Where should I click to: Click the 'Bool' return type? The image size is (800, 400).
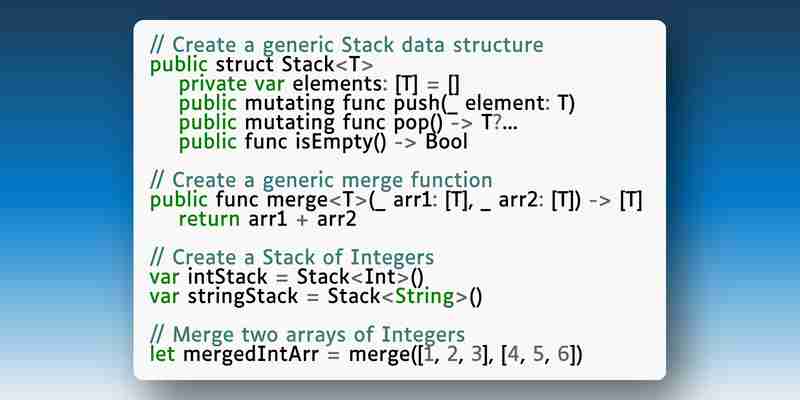446,142
